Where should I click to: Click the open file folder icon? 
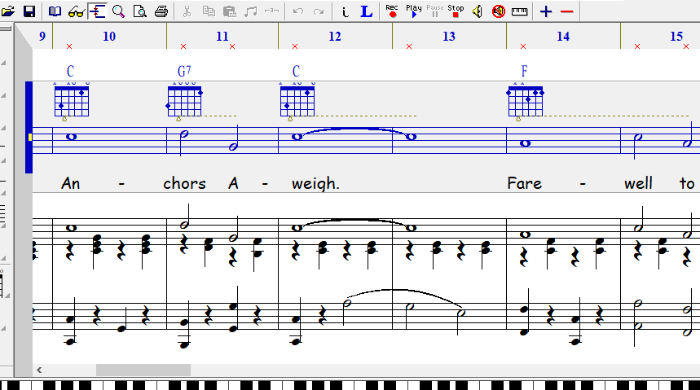click(8, 12)
